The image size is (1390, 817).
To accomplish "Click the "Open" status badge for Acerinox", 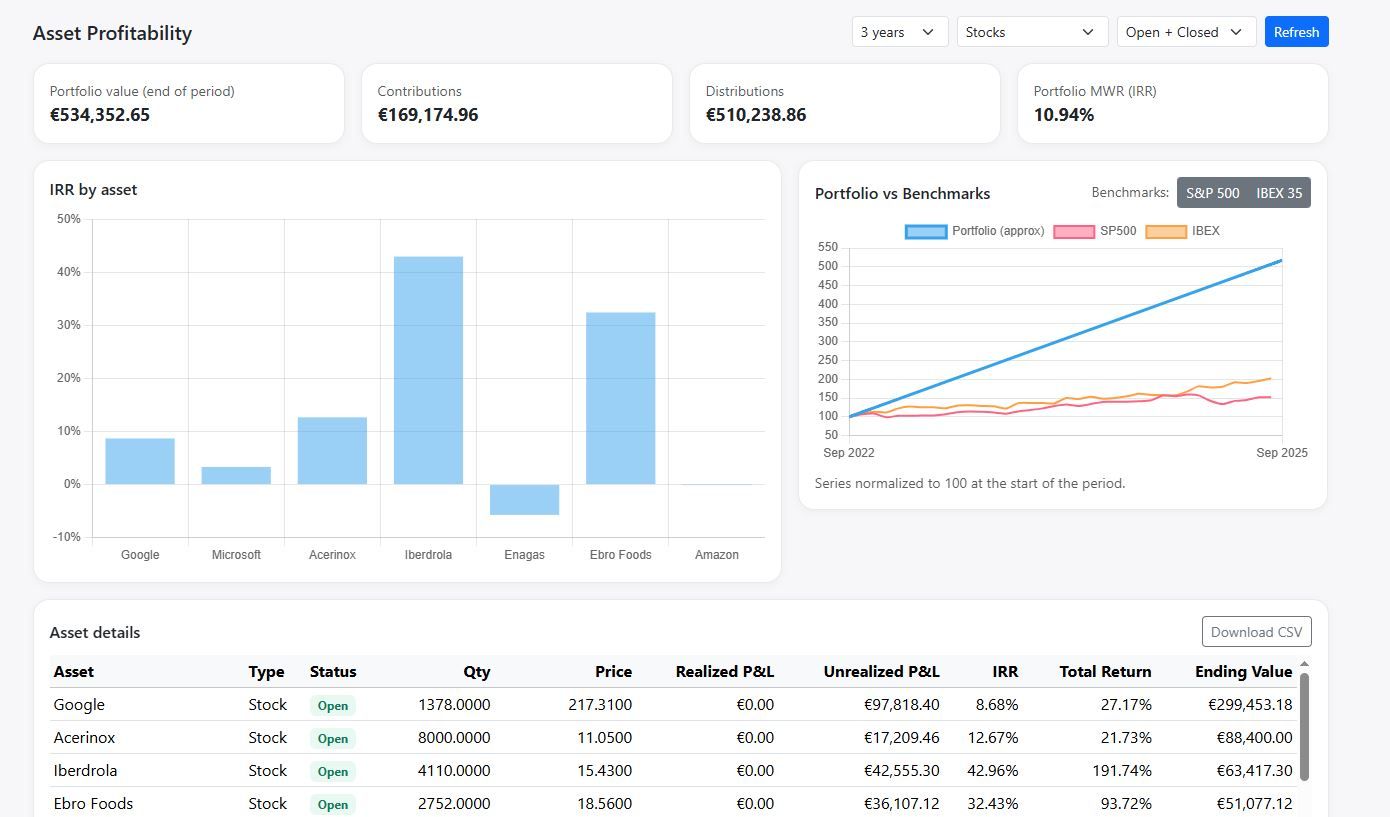I will click(332, 738).
